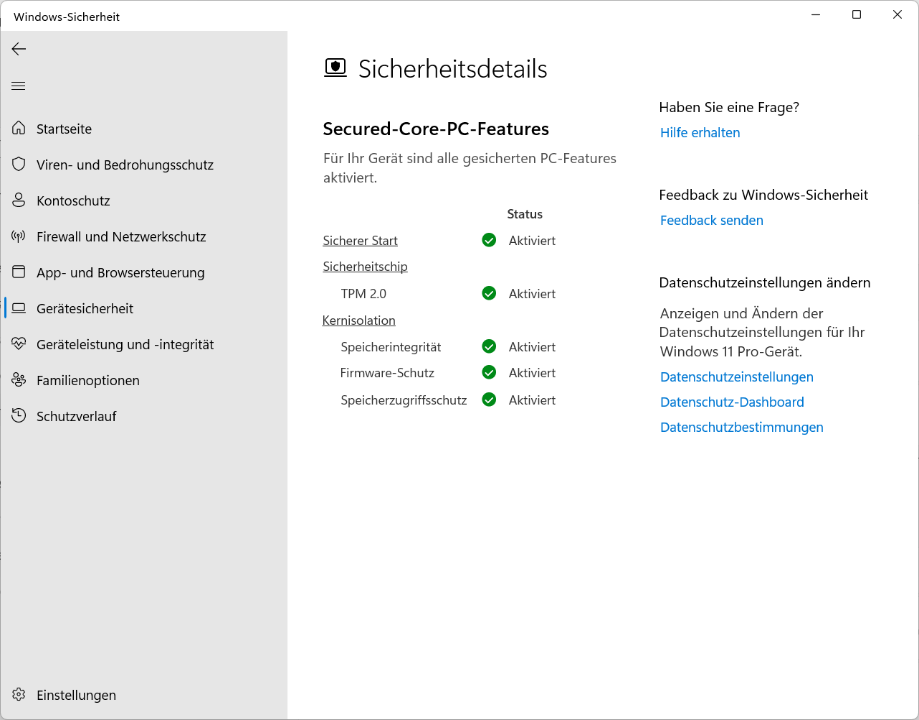Click the green check next to TPM 2.0
The width and height of the screenshot is (919, 720).
click(489, 294)
